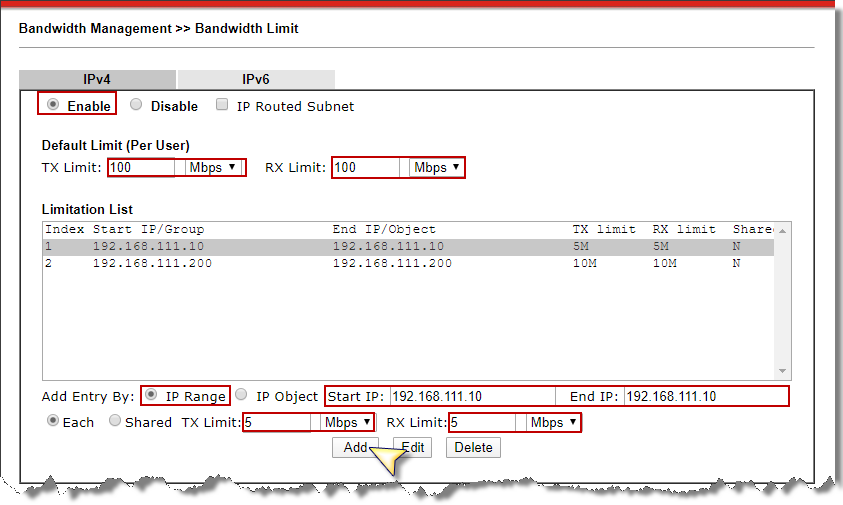Click the entry TX Limit field showing 5
The height and width of the screenshot is (505, 843).
click(277, 423)
